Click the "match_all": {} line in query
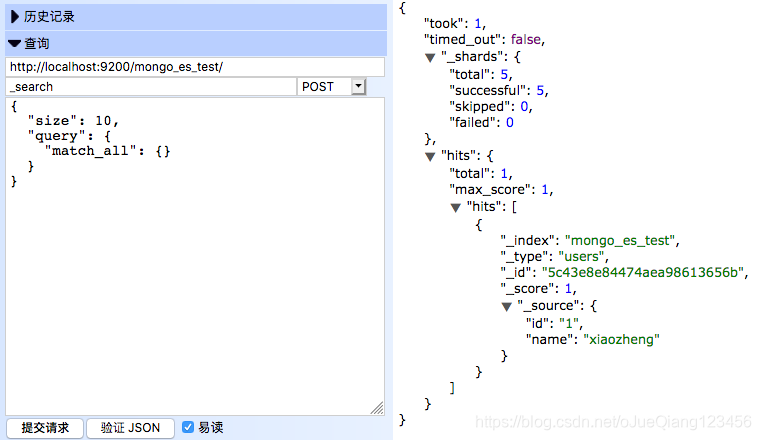 pos(107,151)
